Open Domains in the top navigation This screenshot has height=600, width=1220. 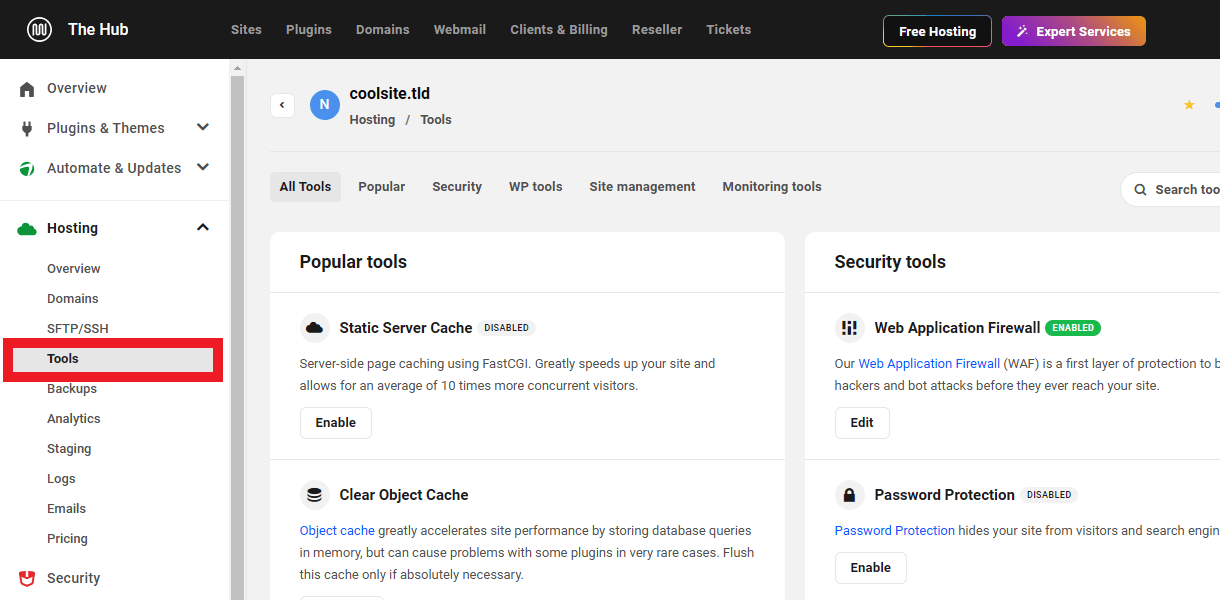pyautogui.click(x=383, y=30)
